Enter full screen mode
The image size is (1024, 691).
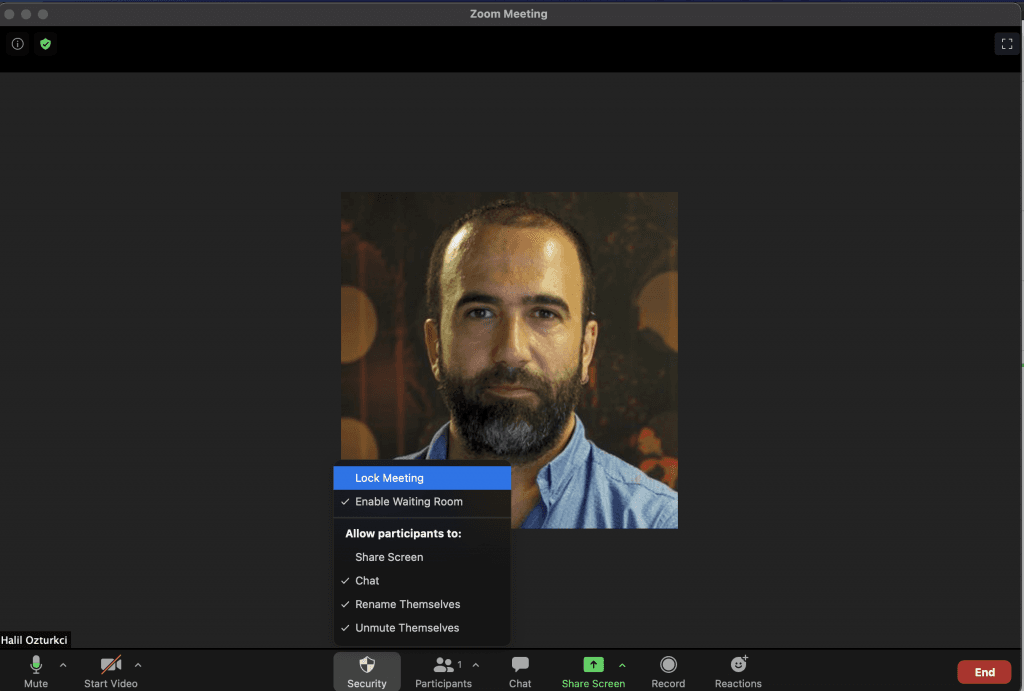pyautogui.click(x=1006, y=44)
